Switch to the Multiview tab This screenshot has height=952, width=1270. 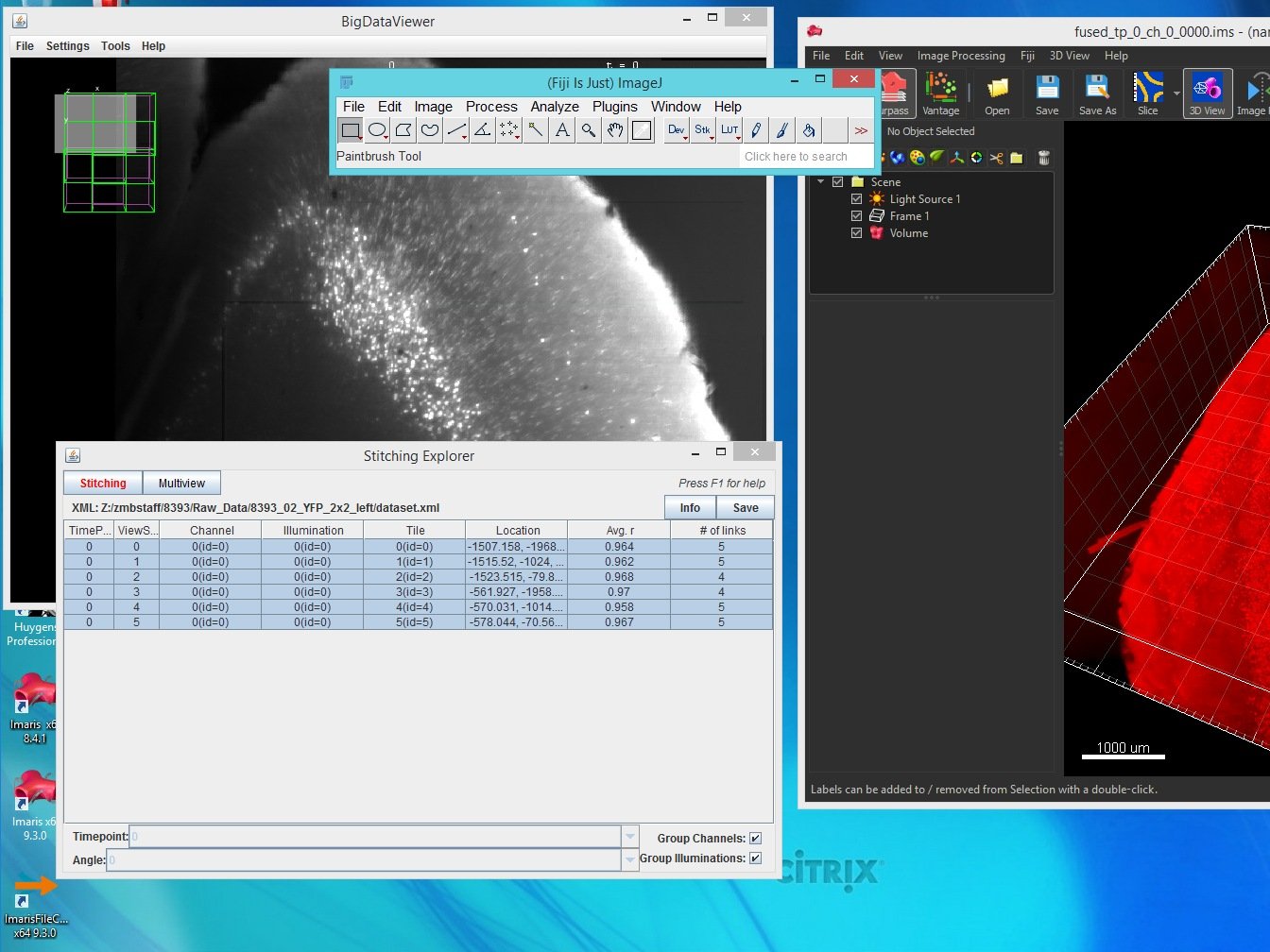point(181,484)
